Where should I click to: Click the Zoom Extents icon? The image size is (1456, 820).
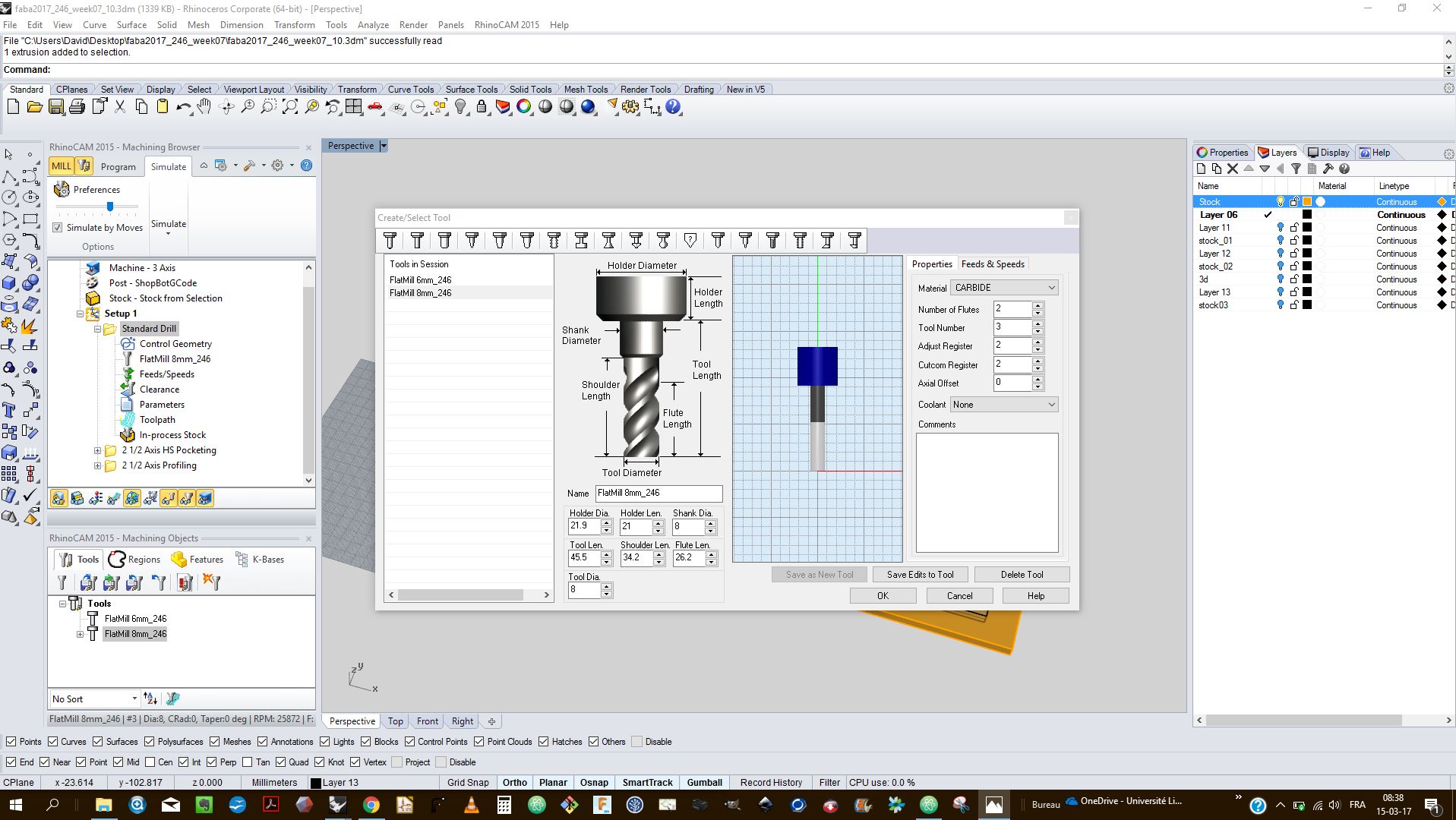[x=290, y=107]
